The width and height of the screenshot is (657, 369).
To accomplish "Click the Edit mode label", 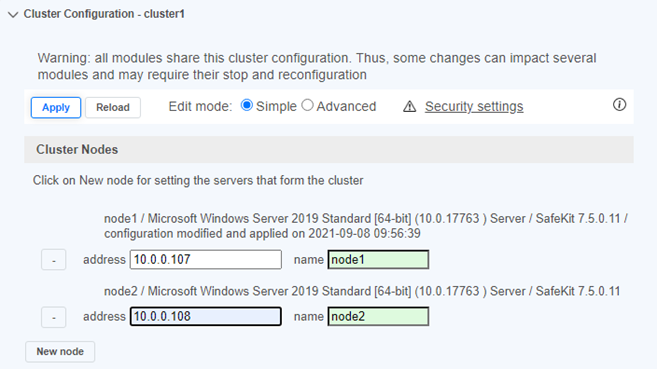I will (x=200, y=106).
